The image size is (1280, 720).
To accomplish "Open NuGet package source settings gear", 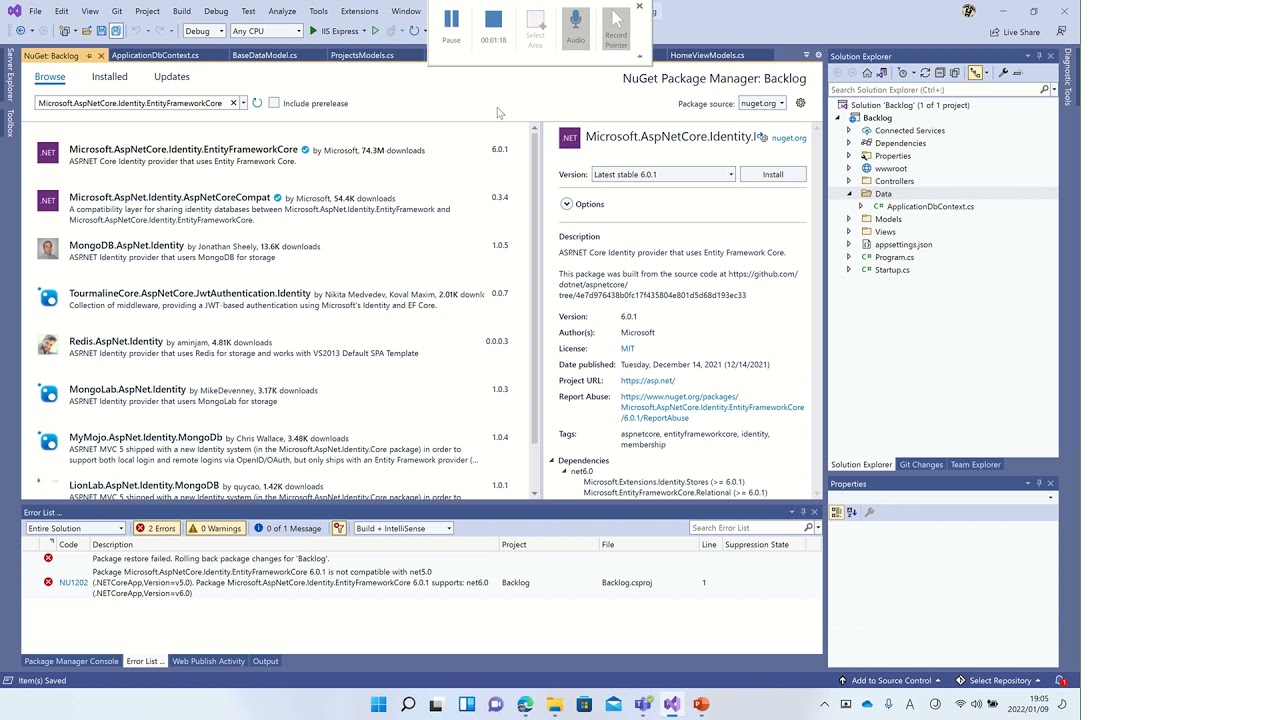I will point(800,103).
